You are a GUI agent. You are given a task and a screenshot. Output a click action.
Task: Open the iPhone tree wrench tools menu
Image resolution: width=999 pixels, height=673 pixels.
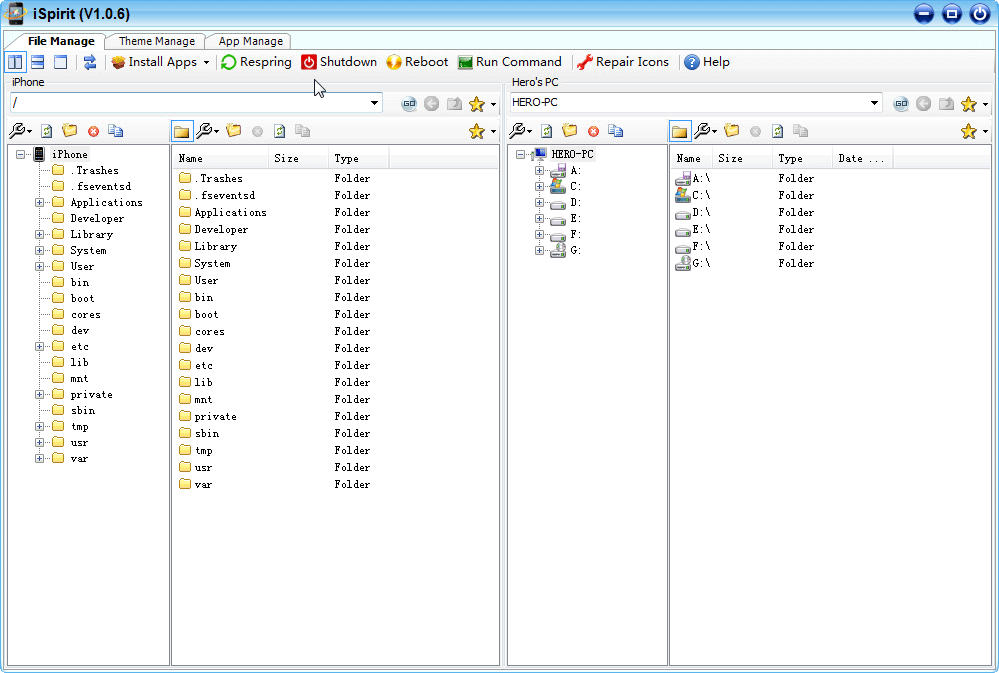(x=20, y=131)
